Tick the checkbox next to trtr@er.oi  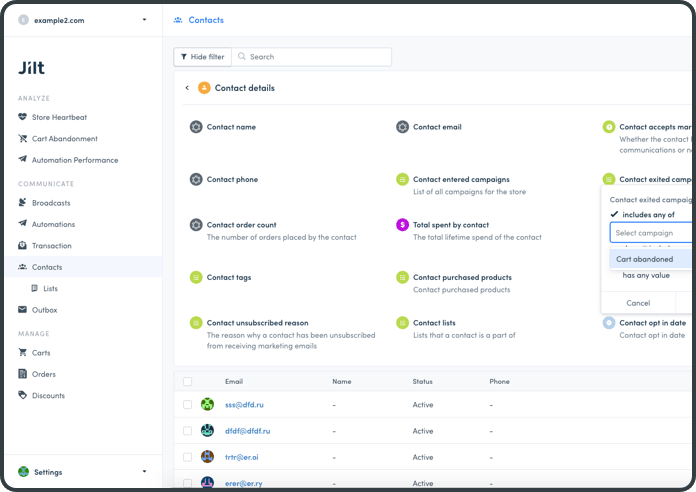point(187,457)
